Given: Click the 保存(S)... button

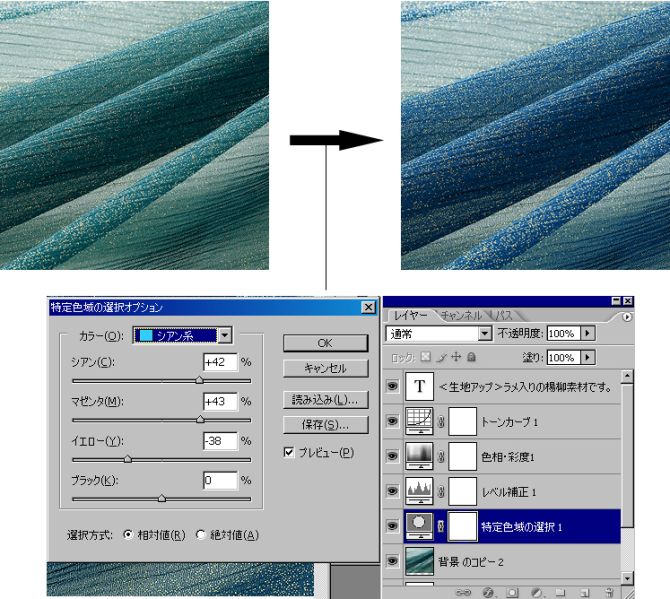Looking at the screenshot, I should click(x=325, y=425).
